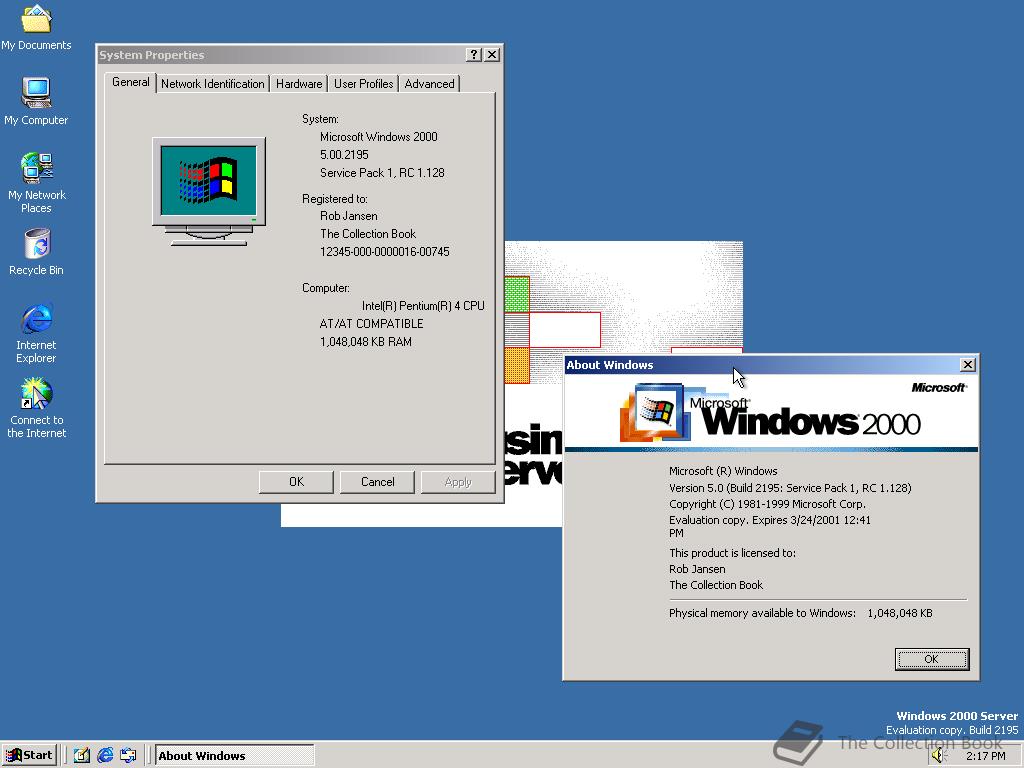Select Connect to the Internet shortcut
Image resolution: width=1024 pixels, height=768 pixels.
pos(36,408)
